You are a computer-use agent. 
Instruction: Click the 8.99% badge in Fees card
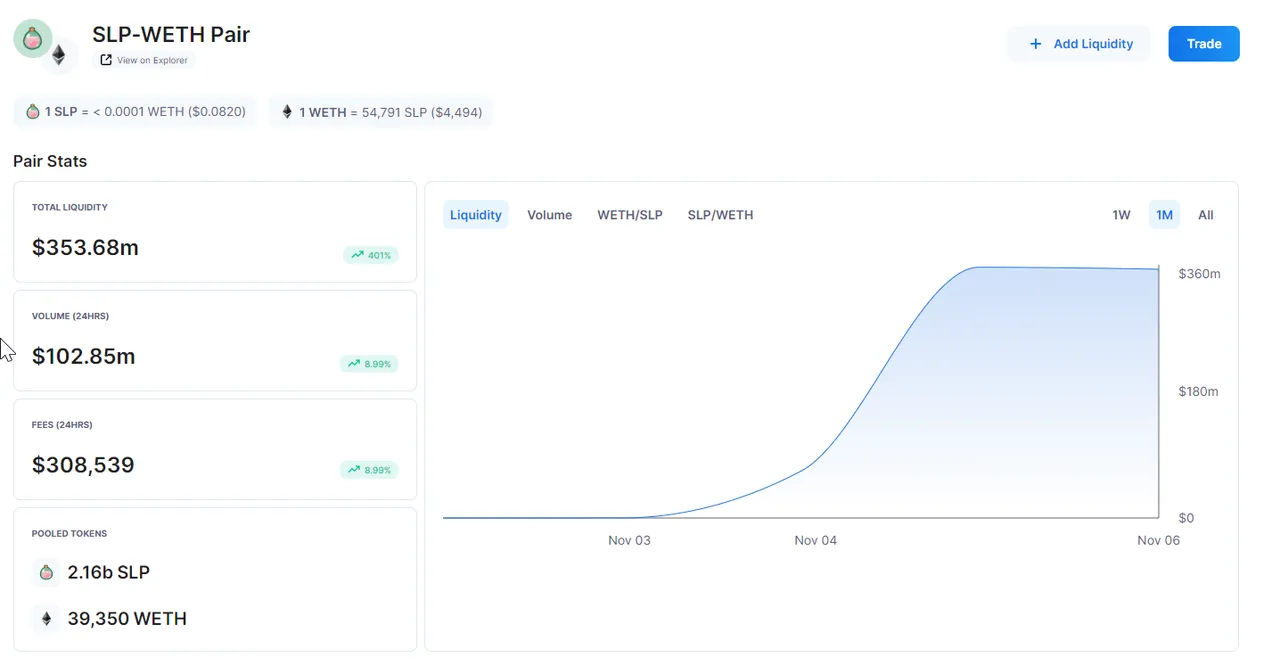coord(369,470)
